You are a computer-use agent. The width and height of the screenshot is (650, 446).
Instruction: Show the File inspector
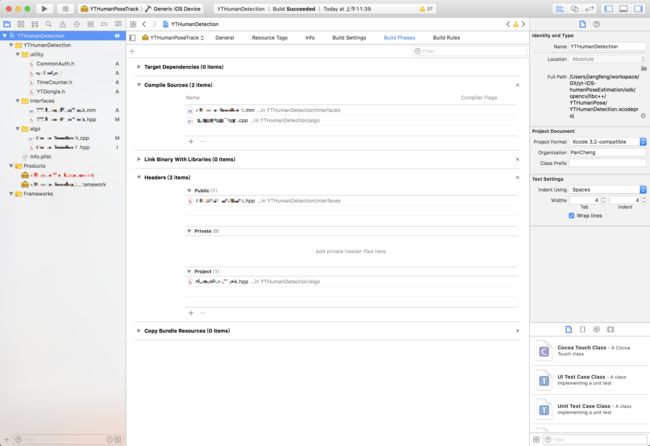(x=582, y=24)
